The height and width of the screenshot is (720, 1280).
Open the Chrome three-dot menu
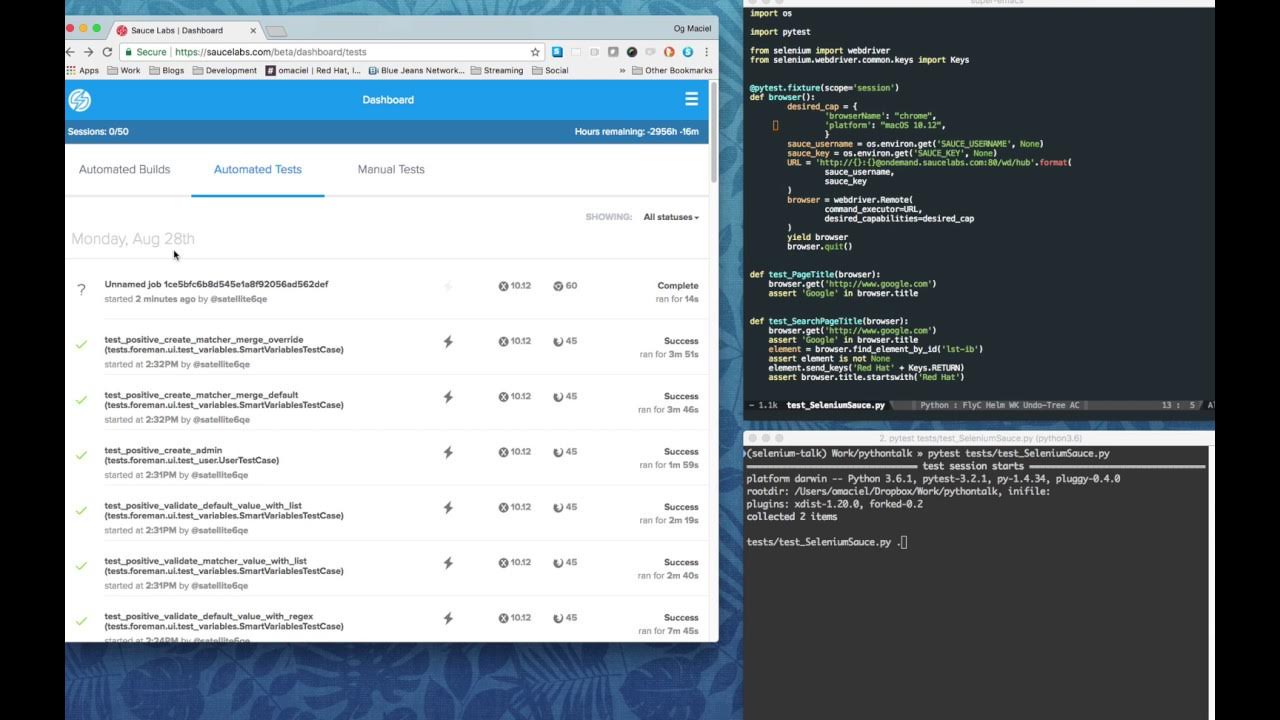(x=708, y=52)
